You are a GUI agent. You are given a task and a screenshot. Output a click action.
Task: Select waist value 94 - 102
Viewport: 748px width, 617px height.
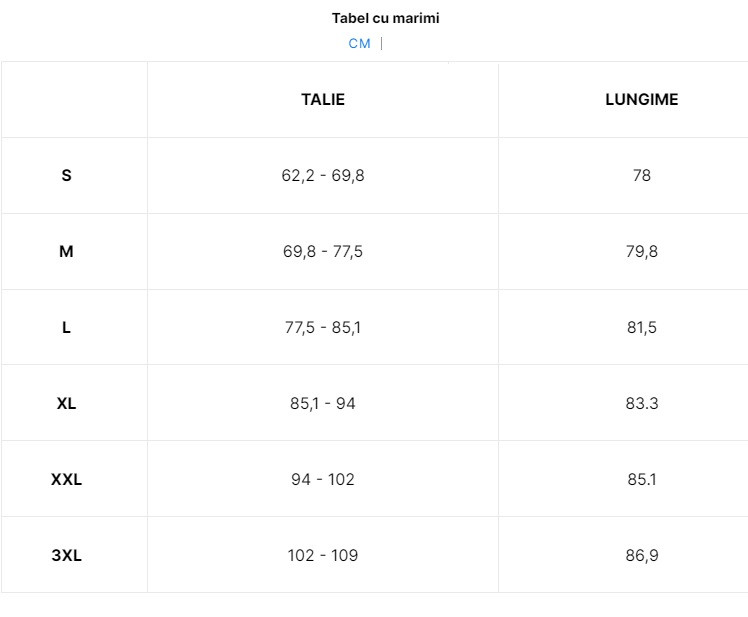tap(323, 479)
